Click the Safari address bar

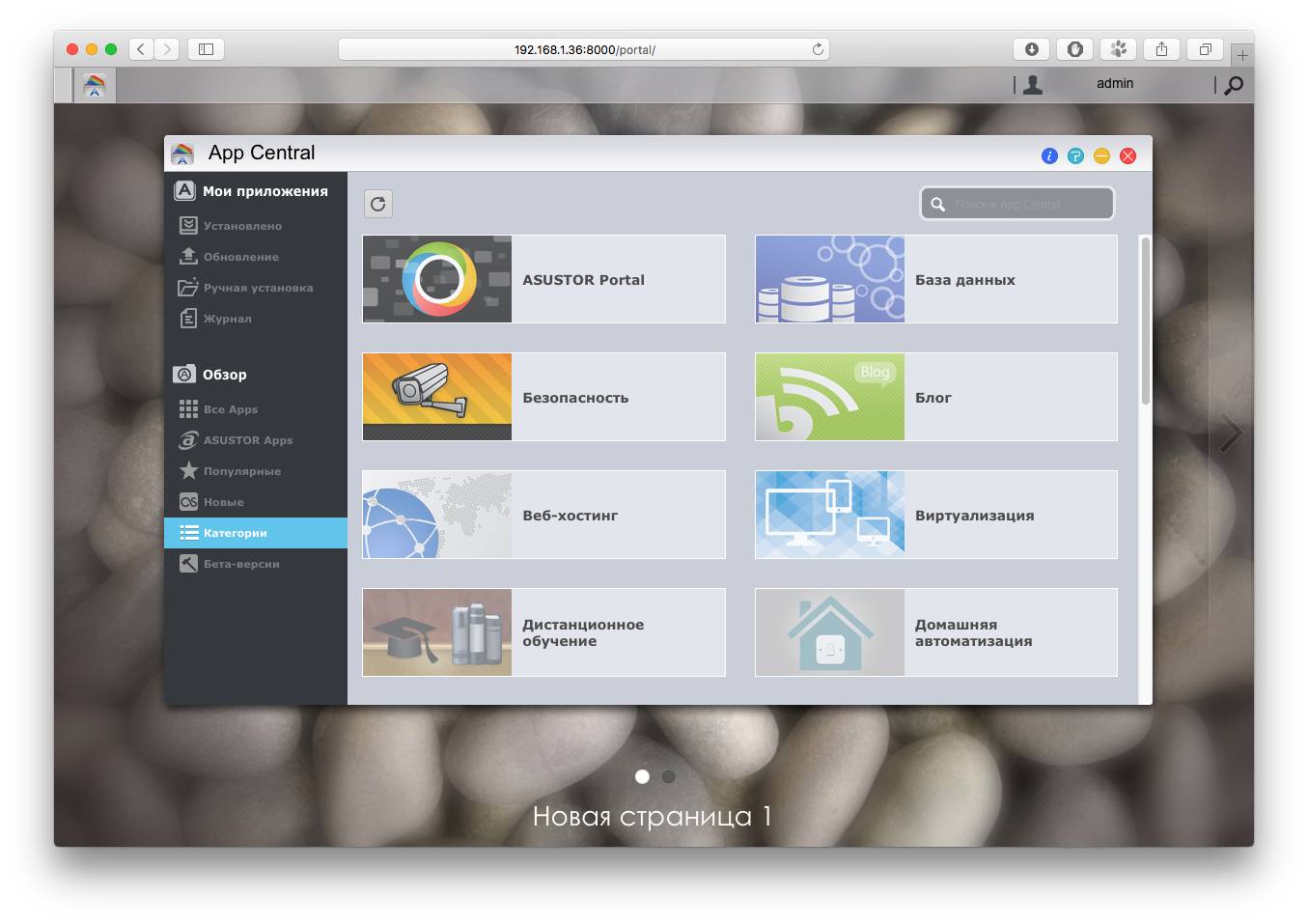(x=584, y=49)
